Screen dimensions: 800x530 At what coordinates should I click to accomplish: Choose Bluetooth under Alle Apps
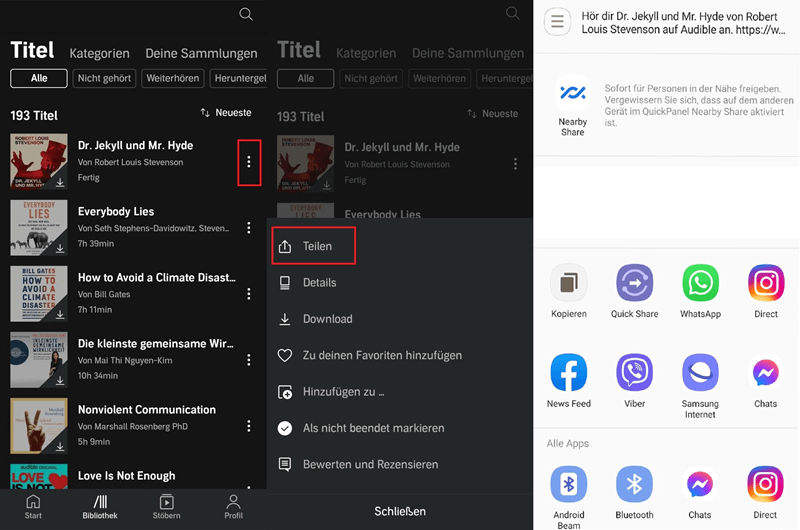tap(634, 492)
